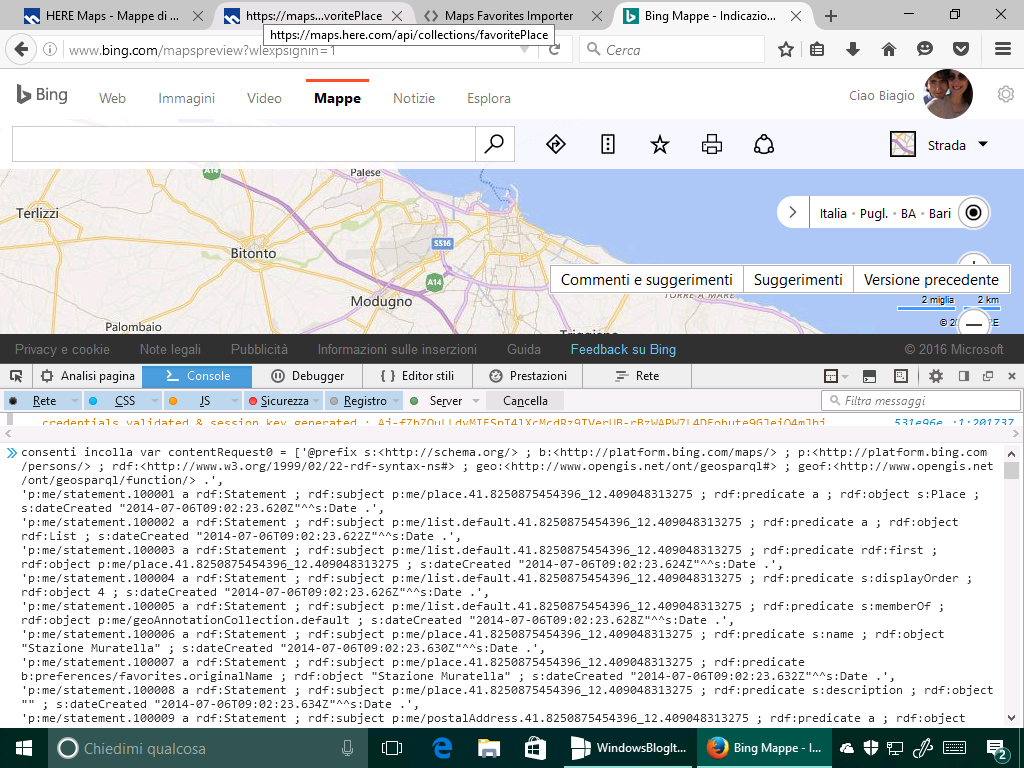
Task: Open the Rete devtools tab
Action: coord(637,376)
